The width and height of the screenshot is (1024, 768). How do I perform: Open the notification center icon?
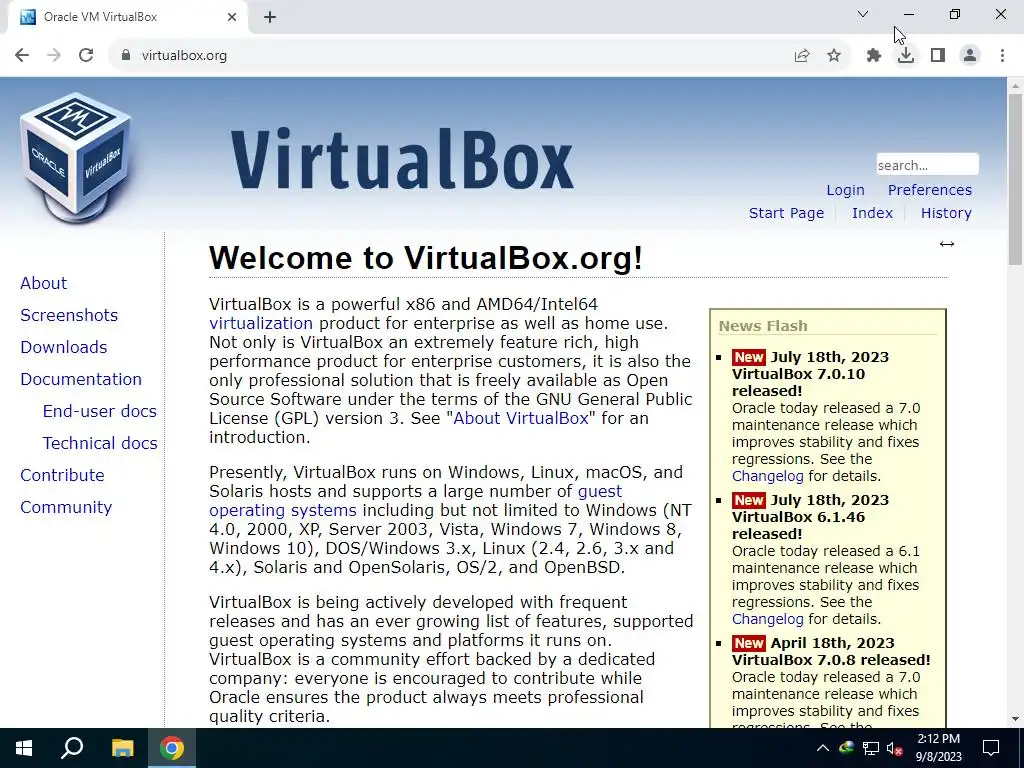(991, 748)
